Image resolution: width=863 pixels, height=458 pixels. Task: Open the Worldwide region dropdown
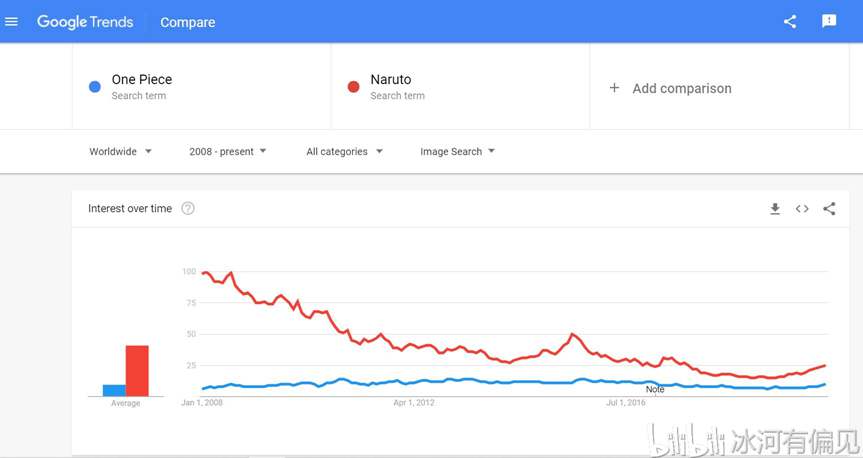coord(120,151)
